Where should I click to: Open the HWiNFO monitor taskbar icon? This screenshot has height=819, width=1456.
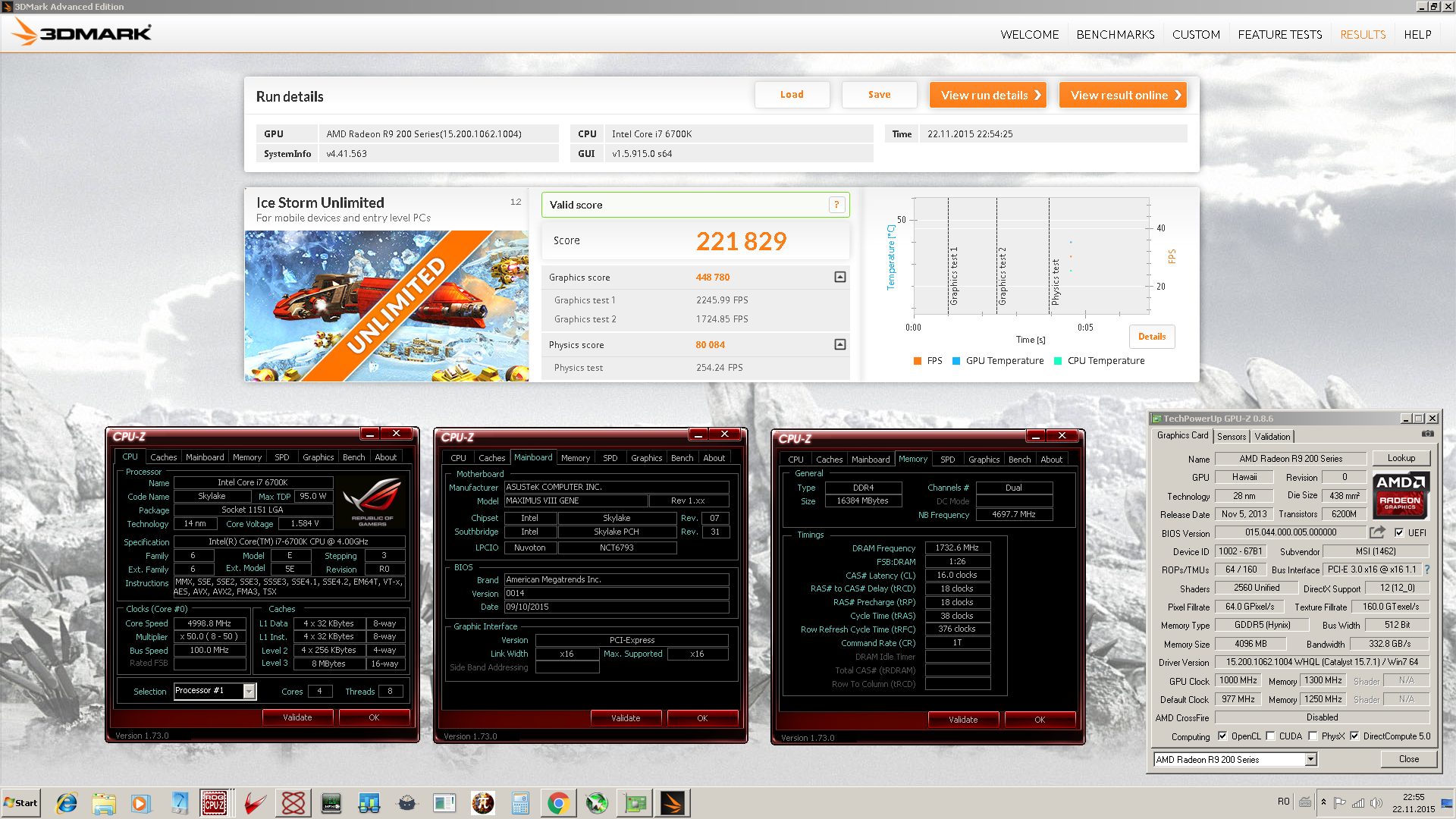(x=331, y=803)
